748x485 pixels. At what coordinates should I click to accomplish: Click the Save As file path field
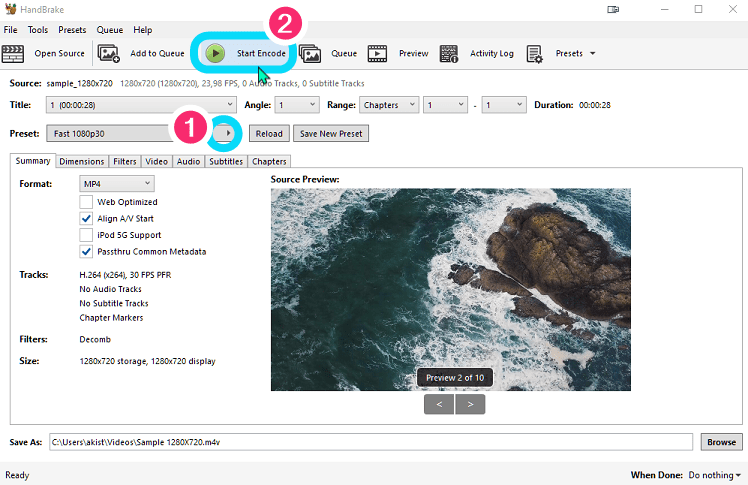pyautogui.click(x=370, y=442)
